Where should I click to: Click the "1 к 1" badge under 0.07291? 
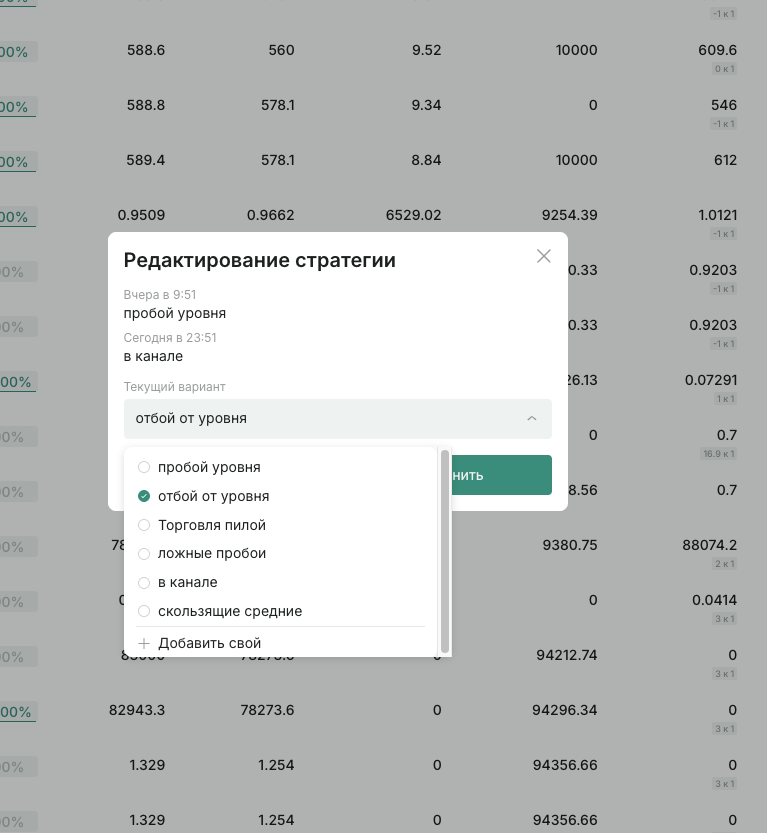tap(724, 399)
